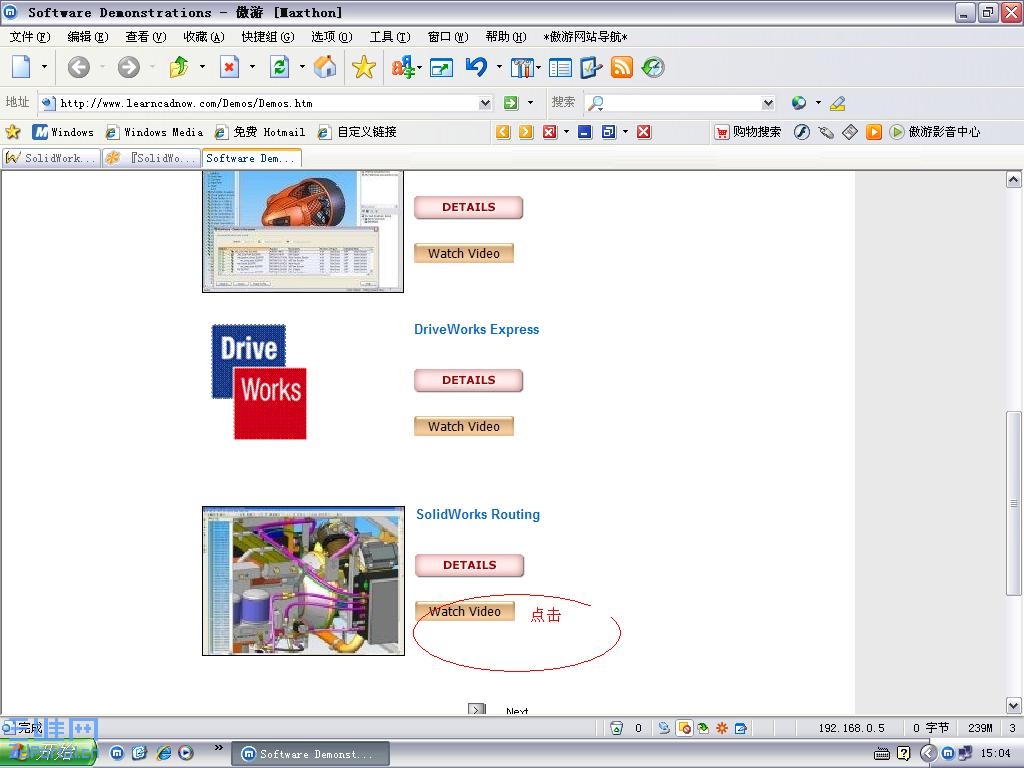Image resolution: width=1024 pixels, height=768 pixels.
Task: Open the DriveWorks Express link
Action: click(x=477, y=329)
